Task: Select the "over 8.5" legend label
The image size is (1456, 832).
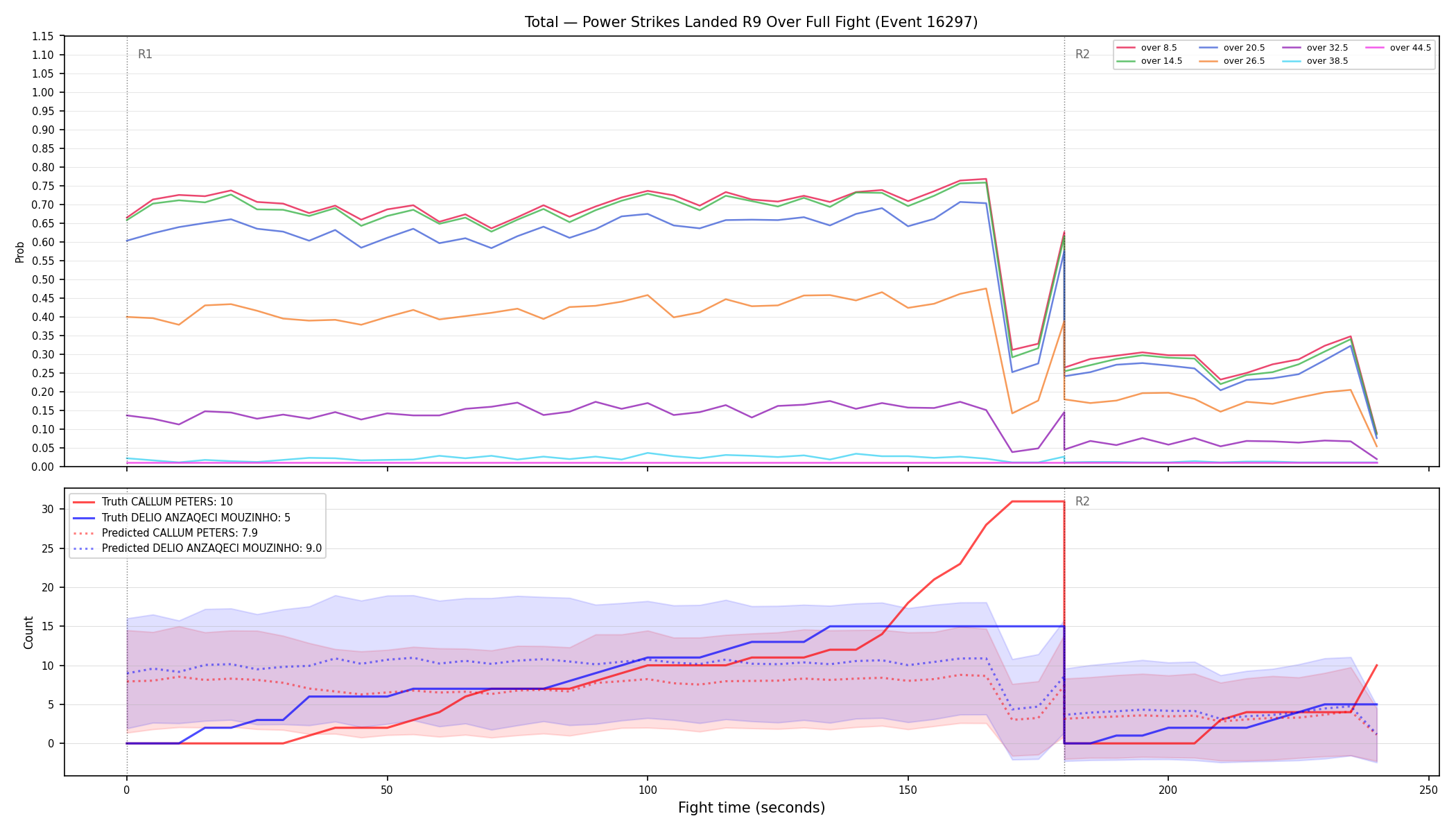Action: [x=1159, y=48]
